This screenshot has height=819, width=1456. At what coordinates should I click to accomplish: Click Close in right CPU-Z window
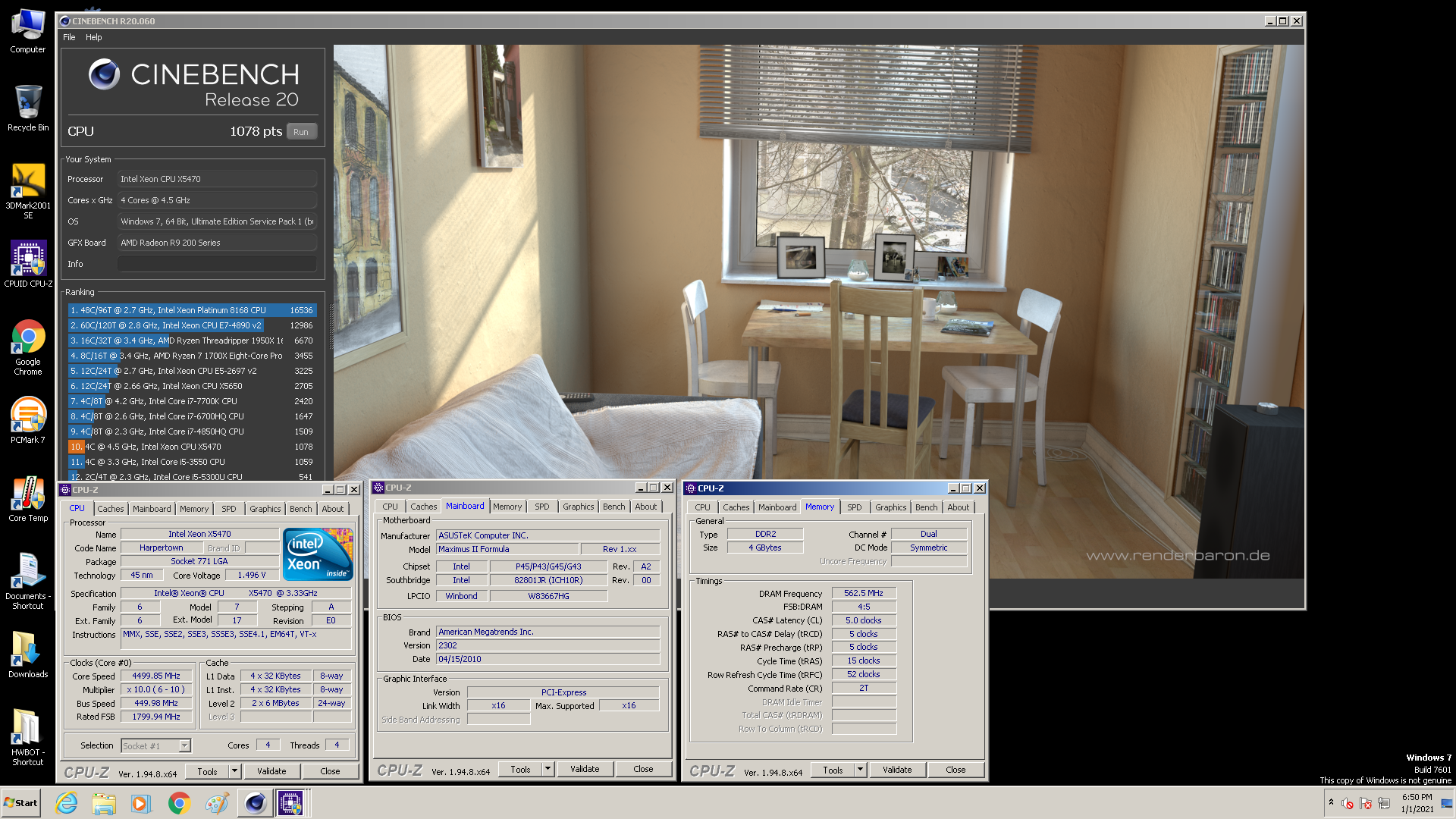pyautogui.click(x=955, y=770)
